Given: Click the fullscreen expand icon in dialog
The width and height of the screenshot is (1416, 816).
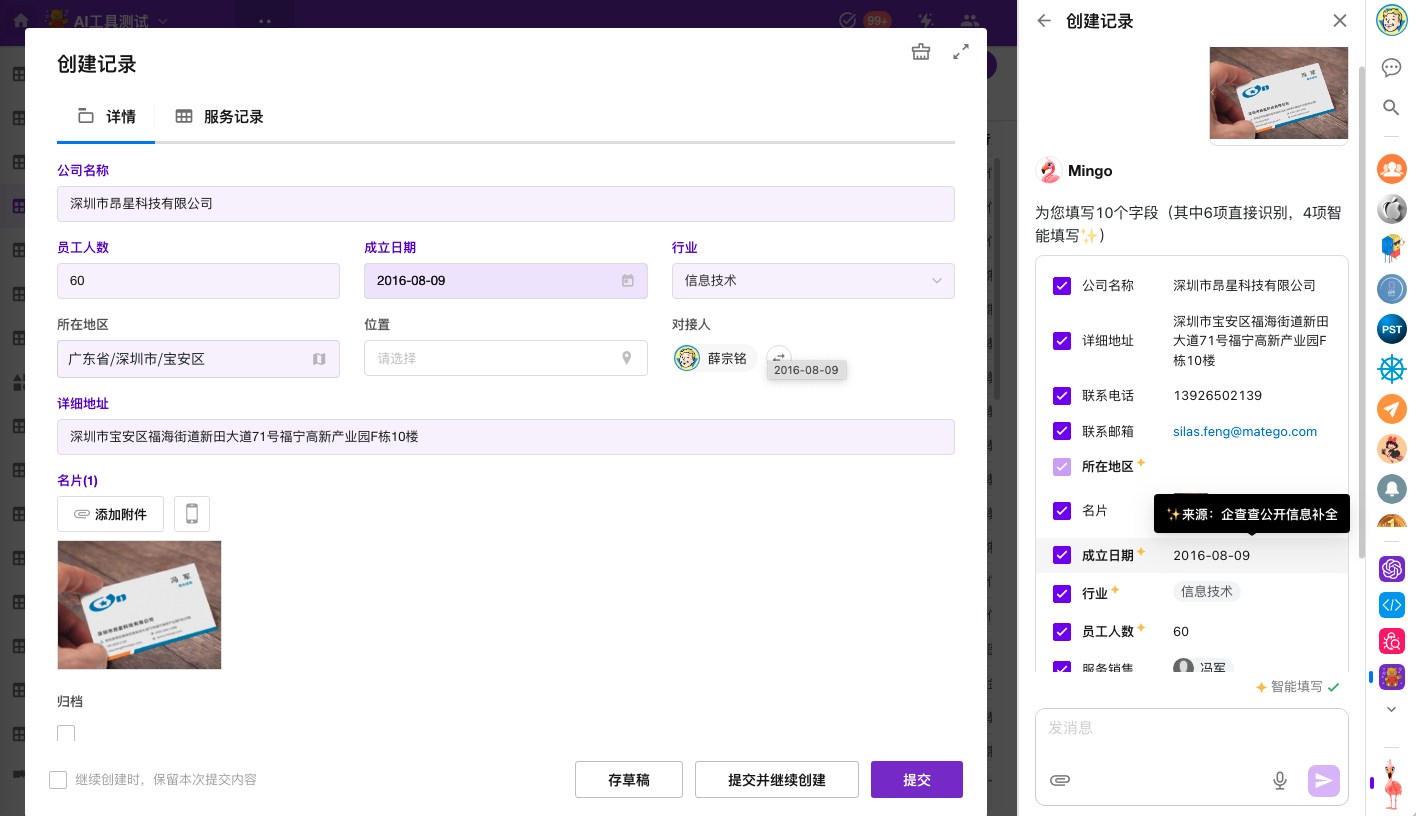Looking at the screenshot, I should pyautogui.click(x=960, y=52).
